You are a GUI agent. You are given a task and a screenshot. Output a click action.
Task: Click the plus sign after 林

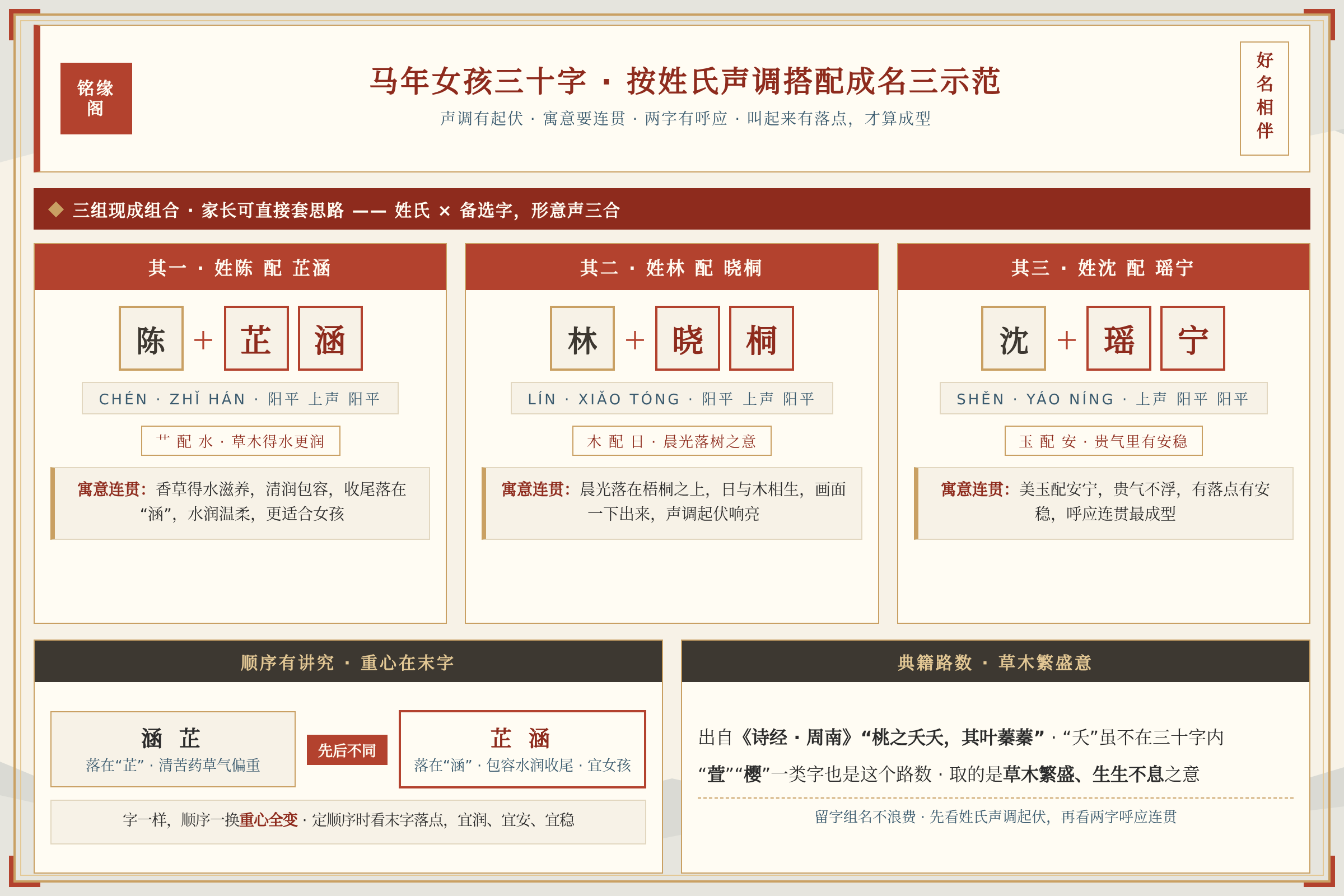point(635,340)
